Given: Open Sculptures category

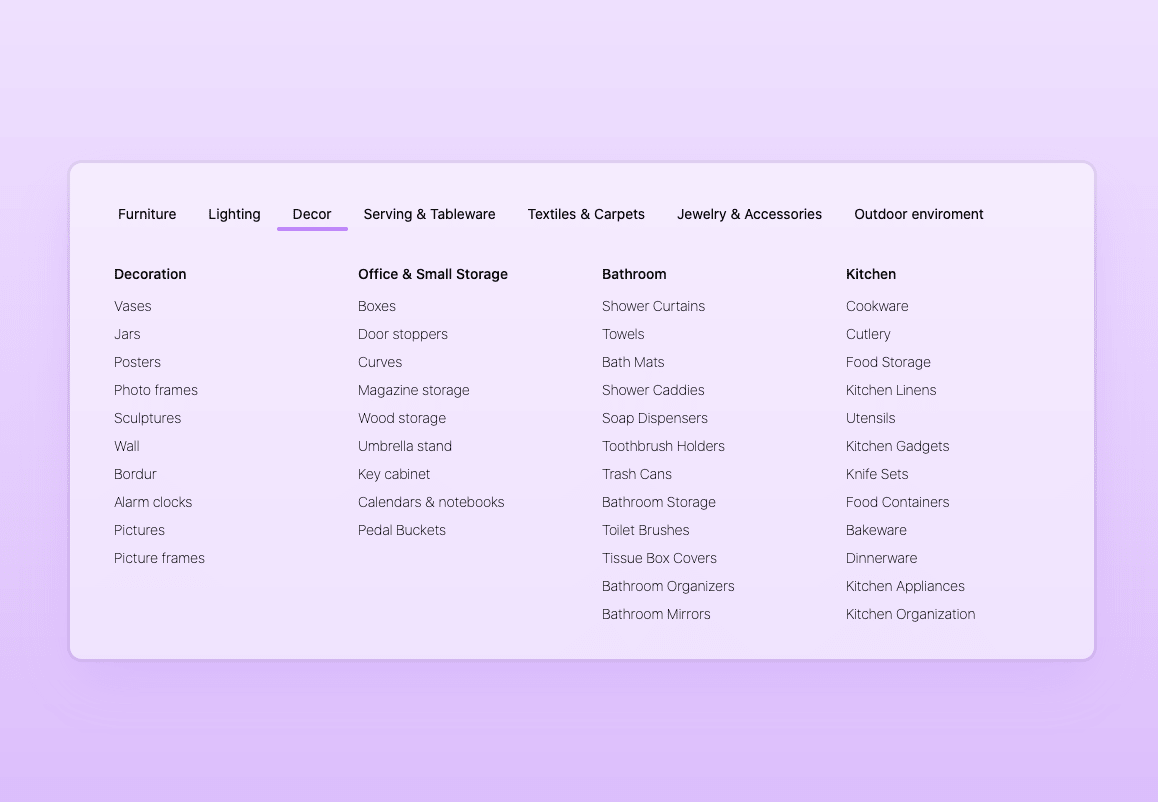Looking at the screenshot, I should pos(147,418).
